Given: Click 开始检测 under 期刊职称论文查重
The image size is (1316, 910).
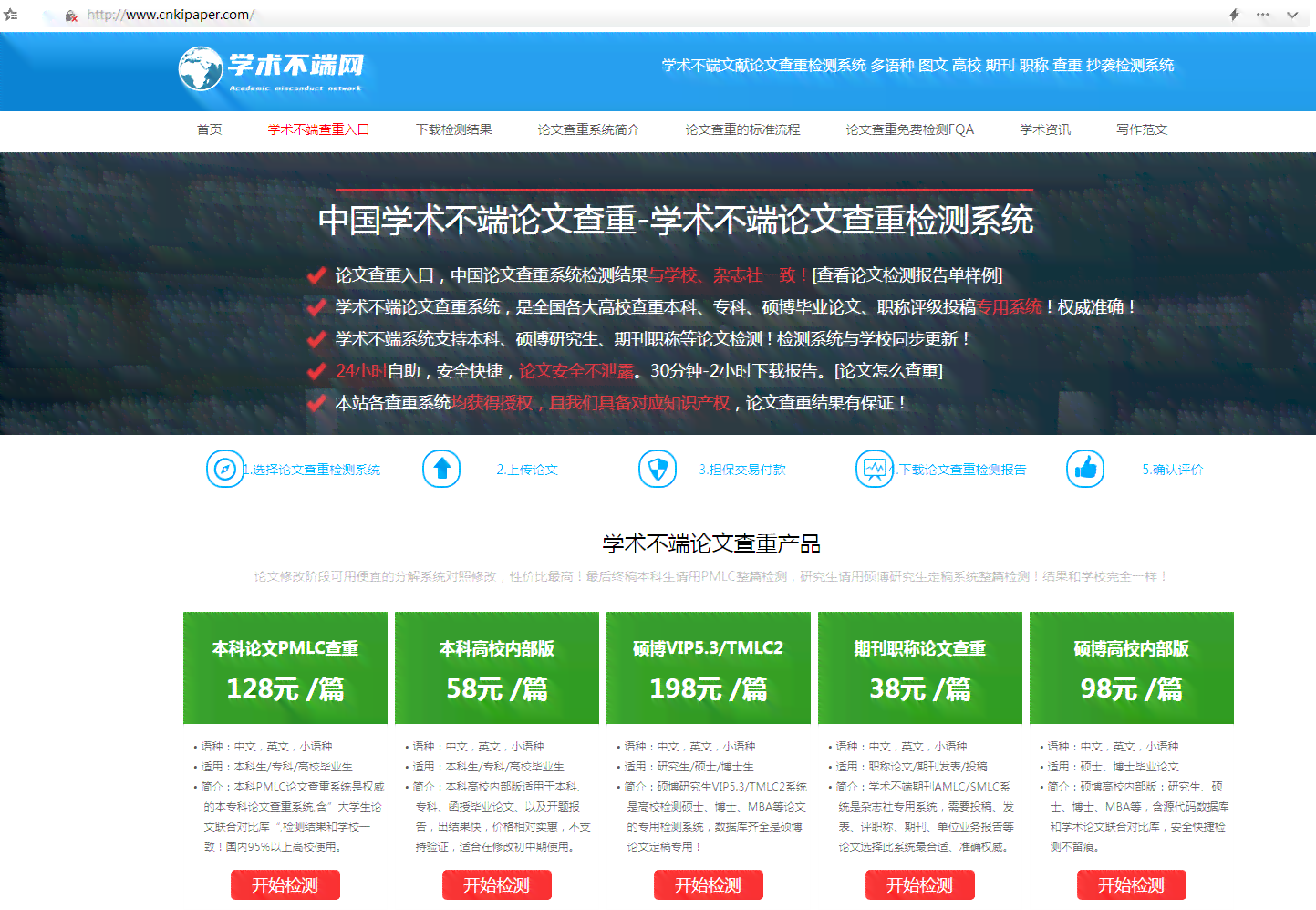Looking at the screenshot, I should pyautogui.click(x=920, y=885).
